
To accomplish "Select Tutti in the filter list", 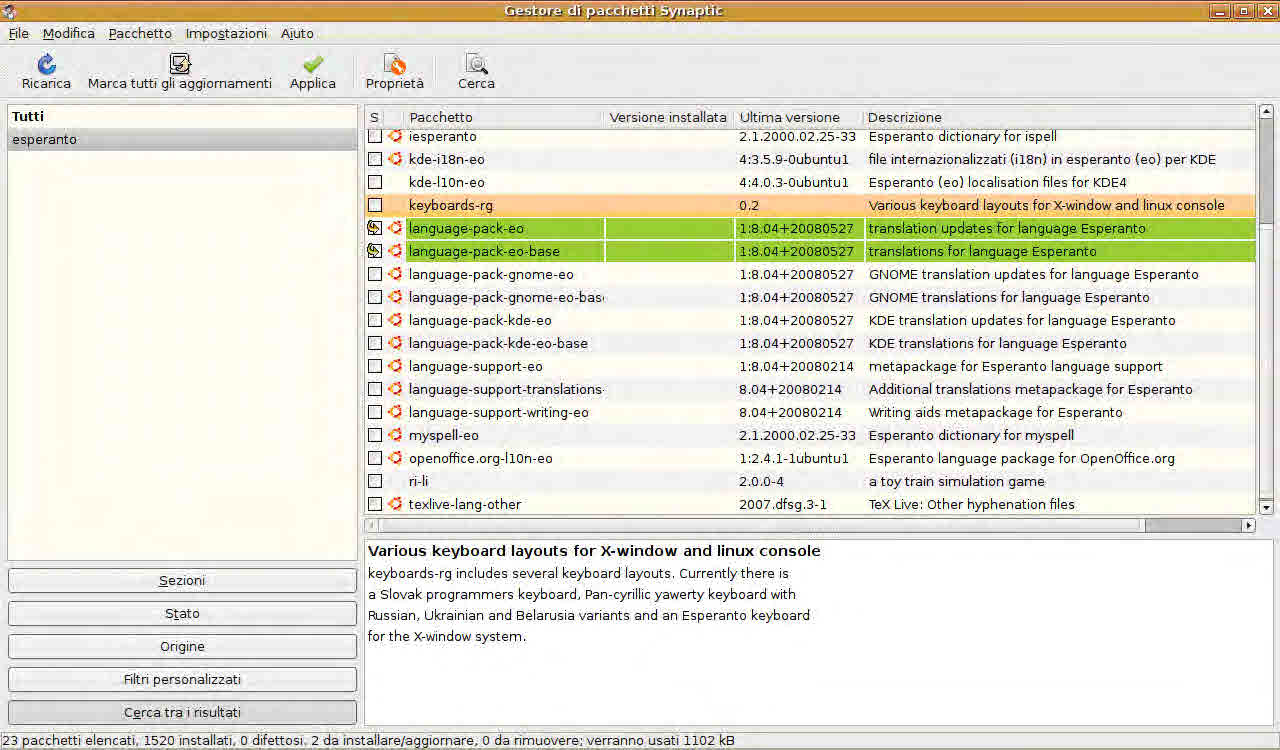I will click(x=182, y=117).
